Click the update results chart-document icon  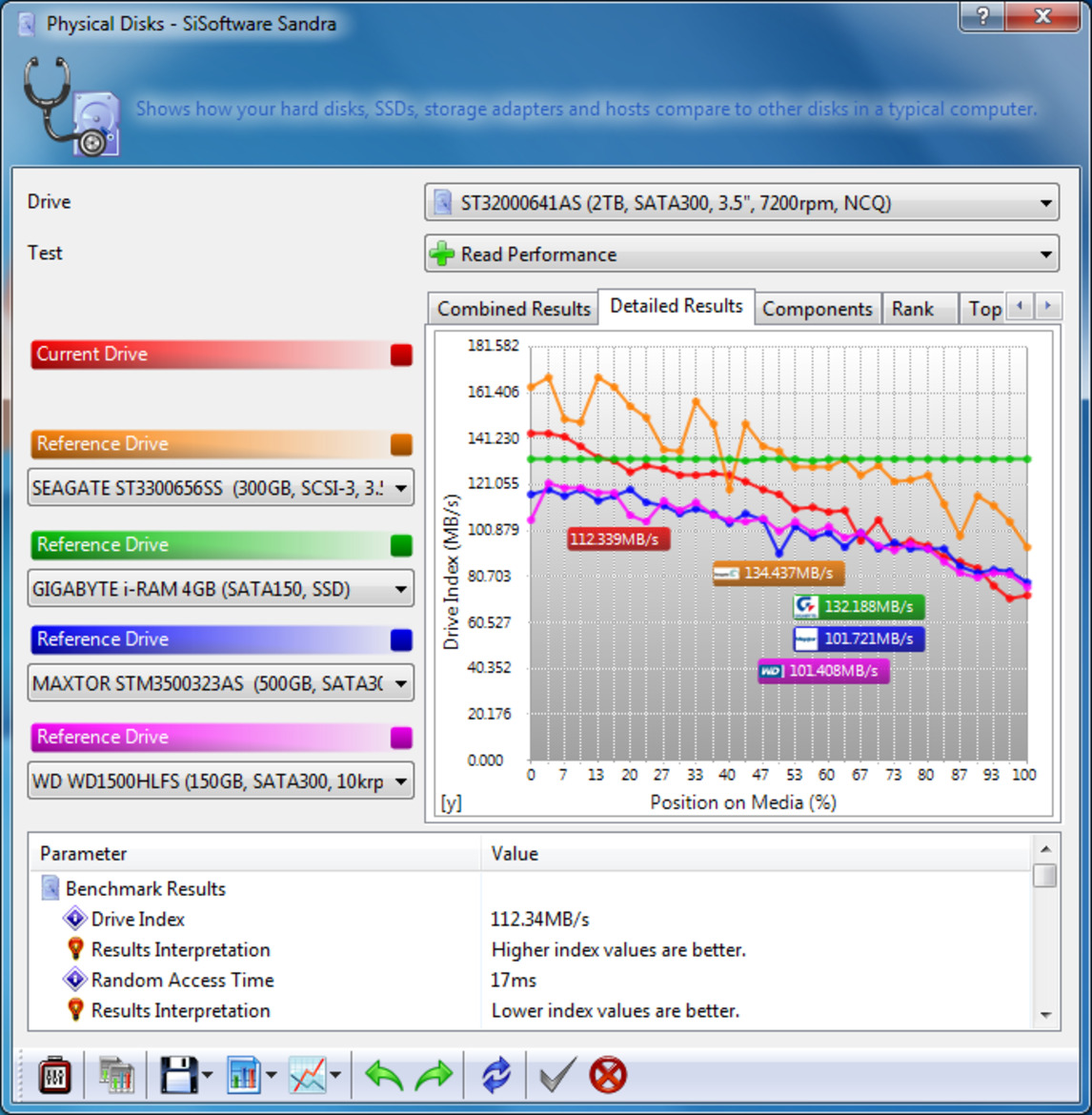tap(116, 1075)
